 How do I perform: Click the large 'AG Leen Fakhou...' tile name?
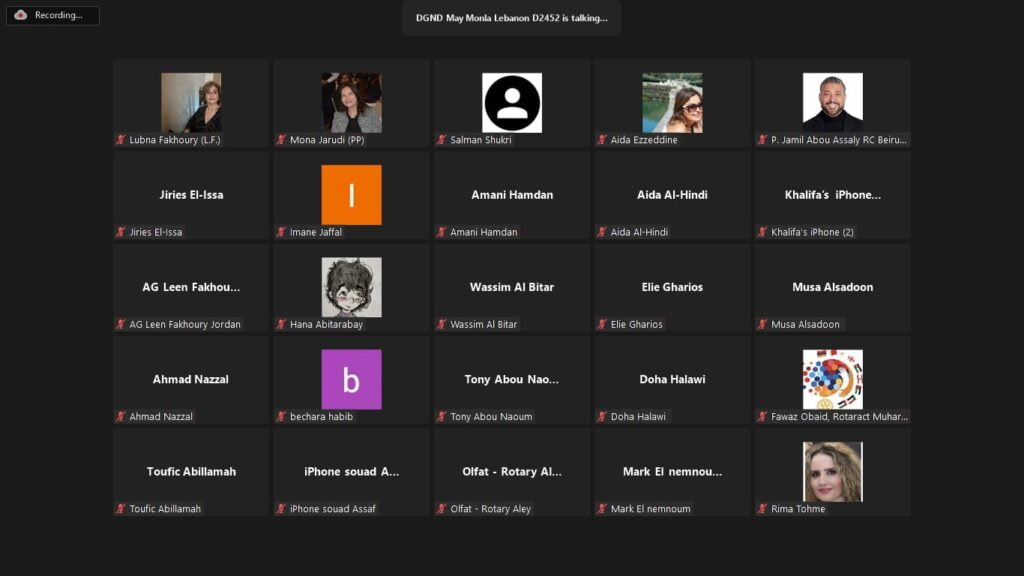pyautogui.click(x=191, y=287)
